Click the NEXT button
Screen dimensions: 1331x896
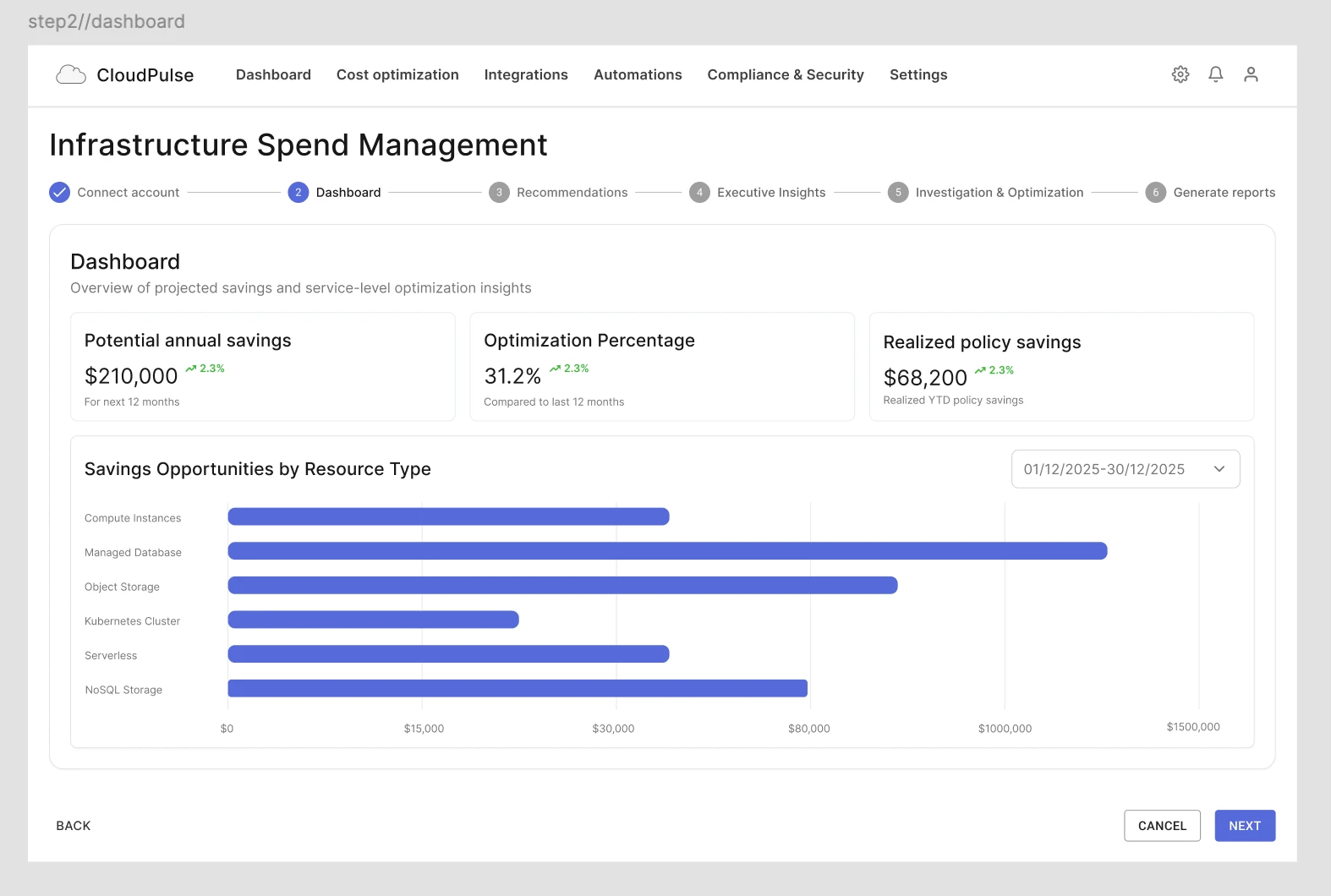coord(1245,826)
